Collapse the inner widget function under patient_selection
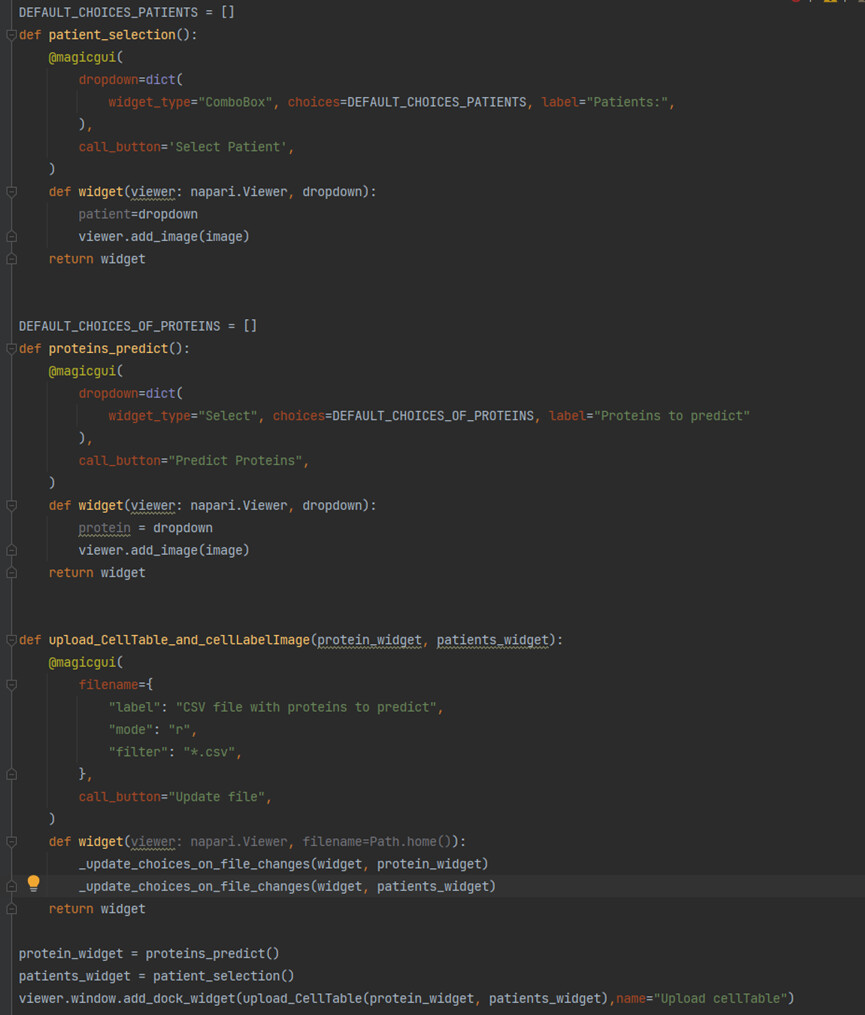Viewport: 865px width, 1015px height. pyautogui.click(x=11, y=191)
